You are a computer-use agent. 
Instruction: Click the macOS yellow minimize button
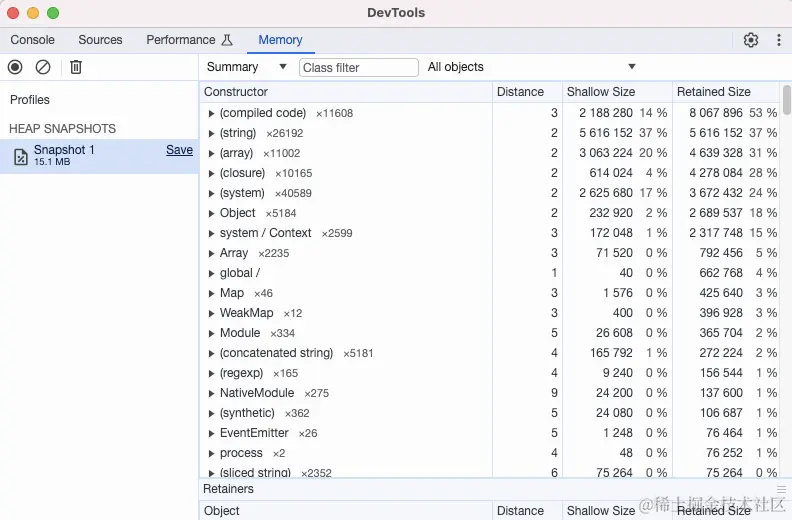click(x=33, y=13)
